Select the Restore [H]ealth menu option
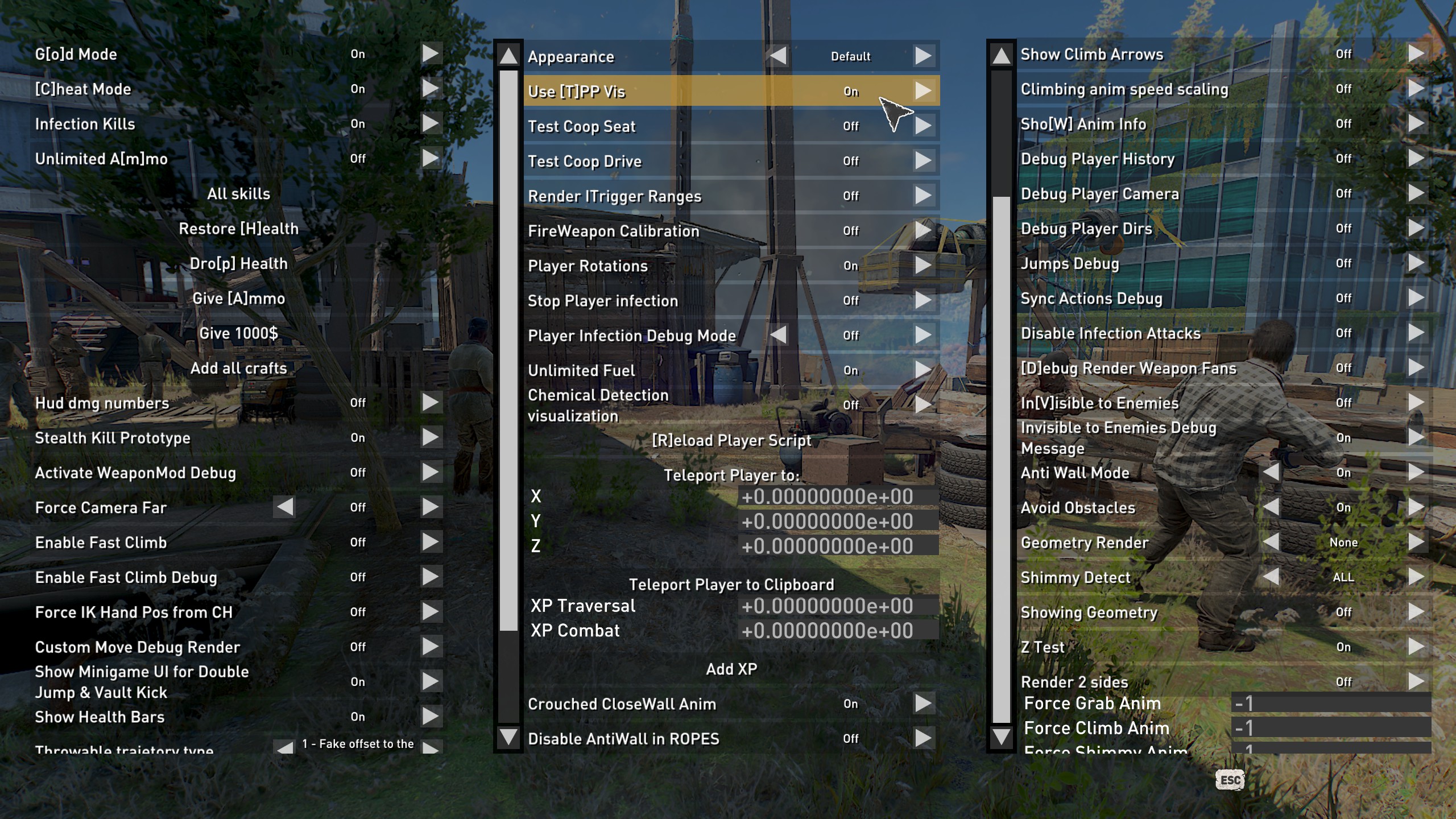Screen dimensions: 1456x819 (239, 229)
